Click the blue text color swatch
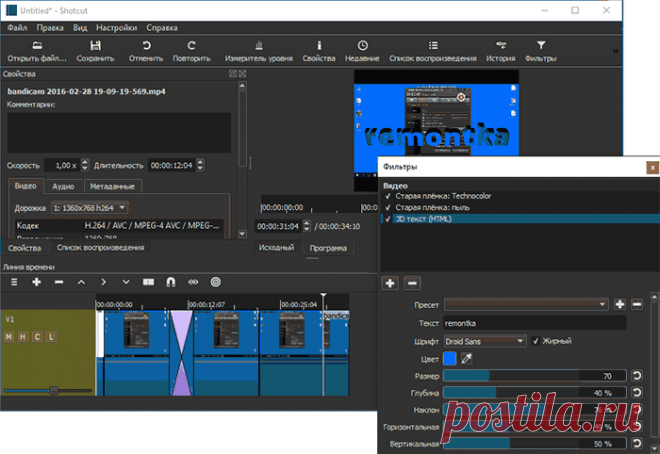The width and height of the screenshot is (660, 454). tap(450, 358)
